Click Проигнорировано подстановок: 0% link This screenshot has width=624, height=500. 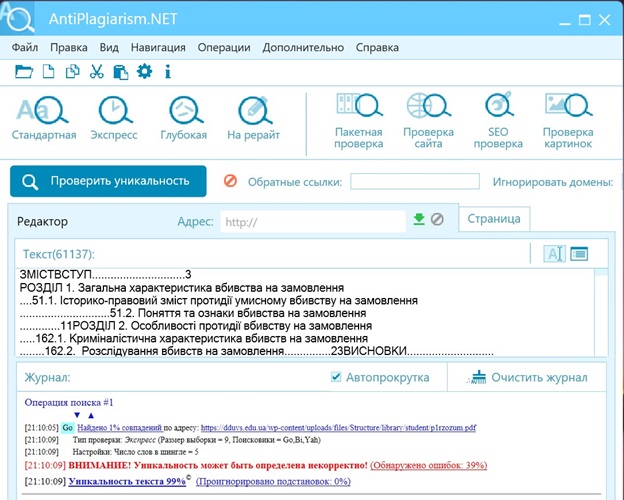tap(273, 481)
